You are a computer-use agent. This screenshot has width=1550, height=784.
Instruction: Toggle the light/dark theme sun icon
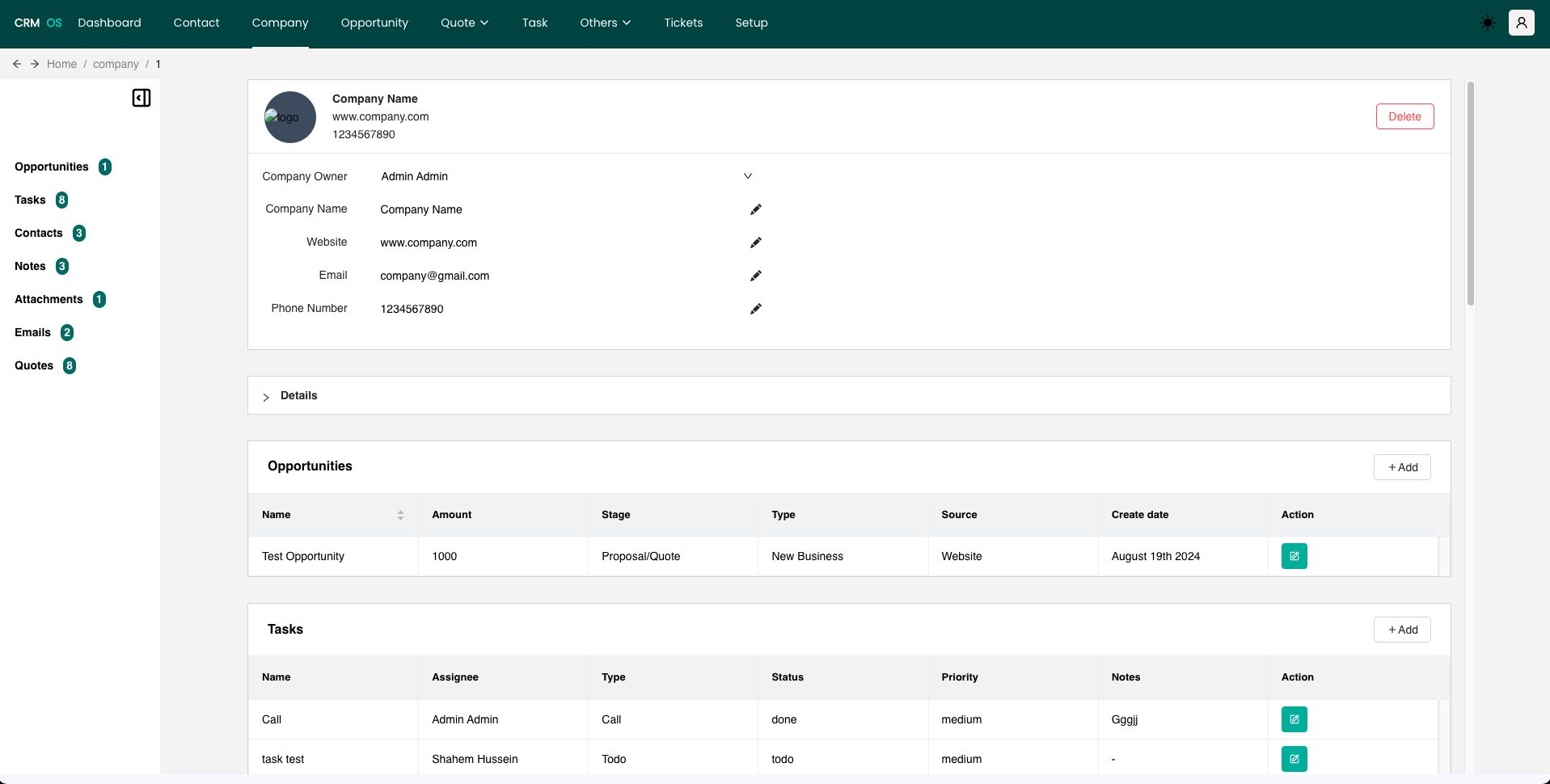coord(1487,23)
